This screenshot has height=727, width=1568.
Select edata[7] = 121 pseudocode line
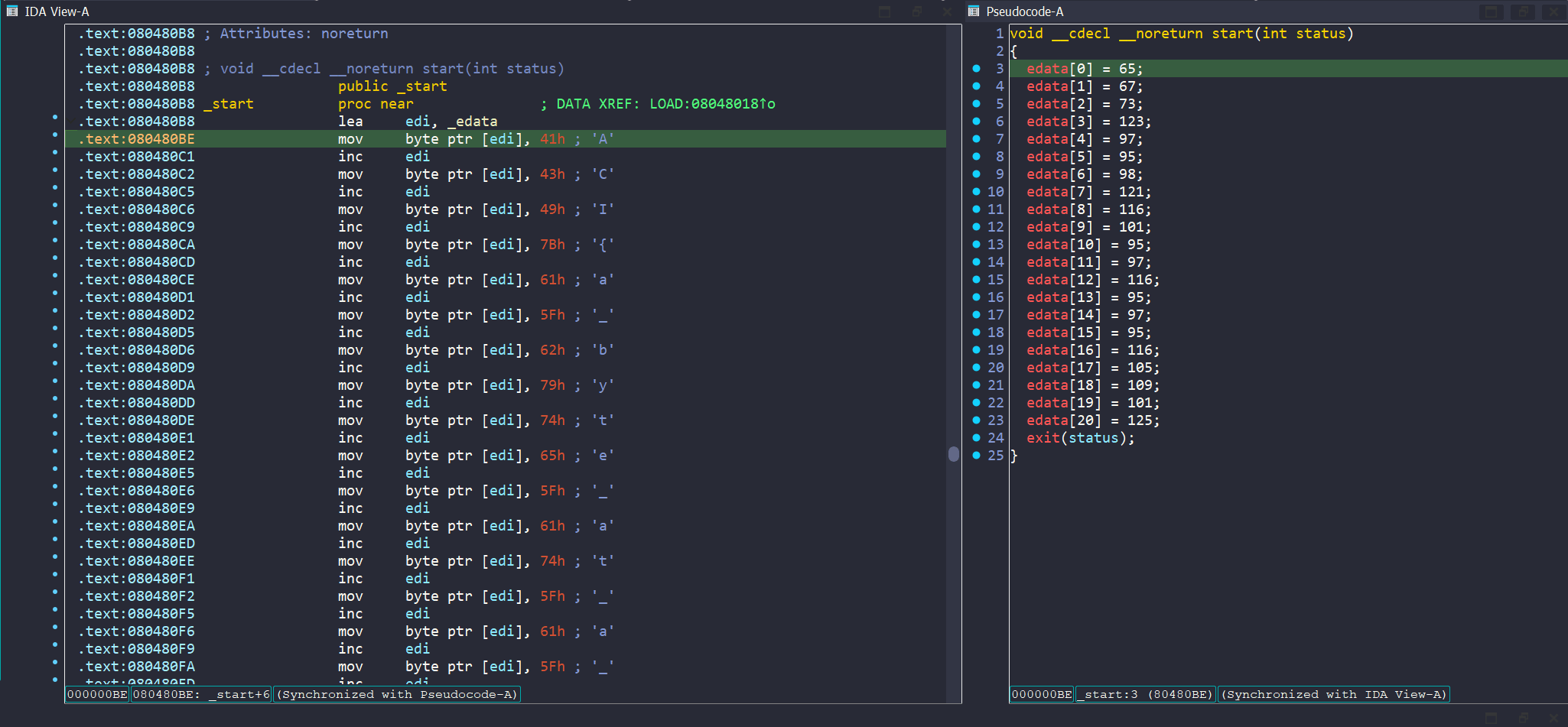pos(1088,192)
